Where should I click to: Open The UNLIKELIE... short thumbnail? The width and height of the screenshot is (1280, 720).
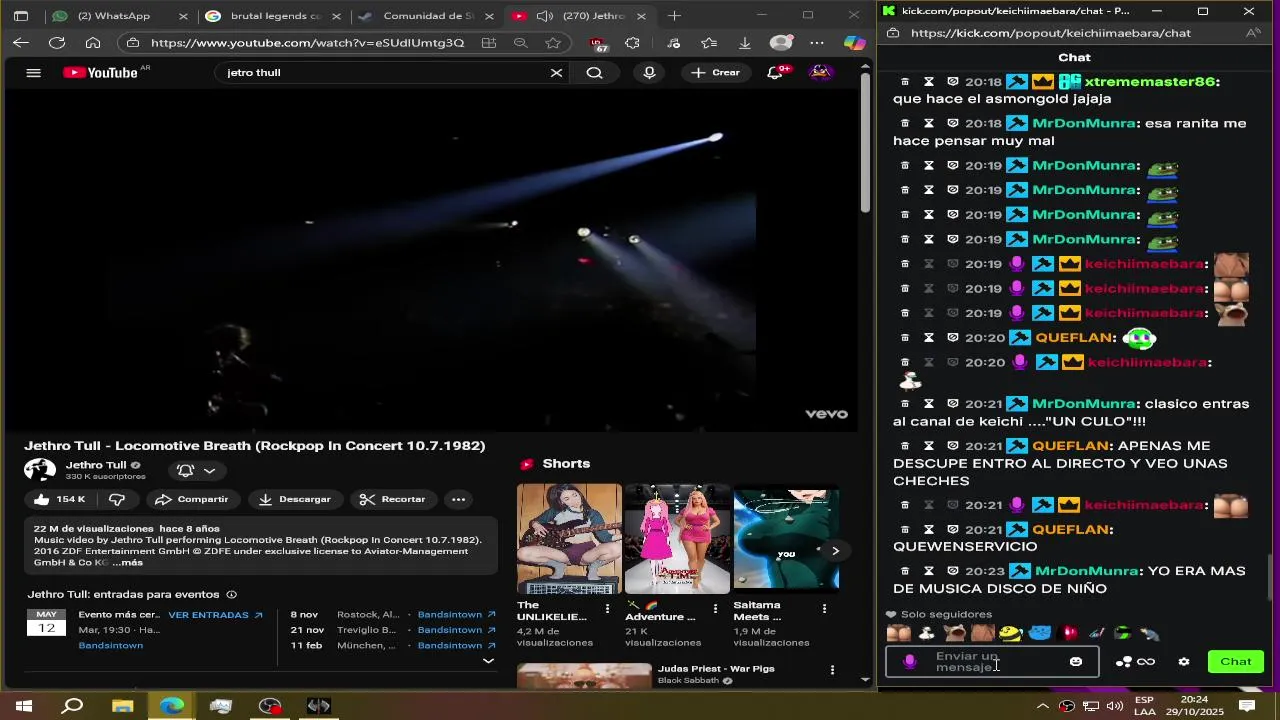[x=569, y=538]
